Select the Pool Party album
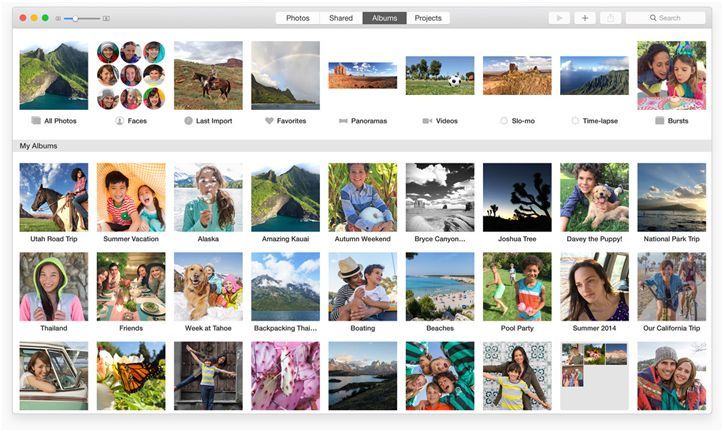724x432 pixels. (x=517, y=287)
